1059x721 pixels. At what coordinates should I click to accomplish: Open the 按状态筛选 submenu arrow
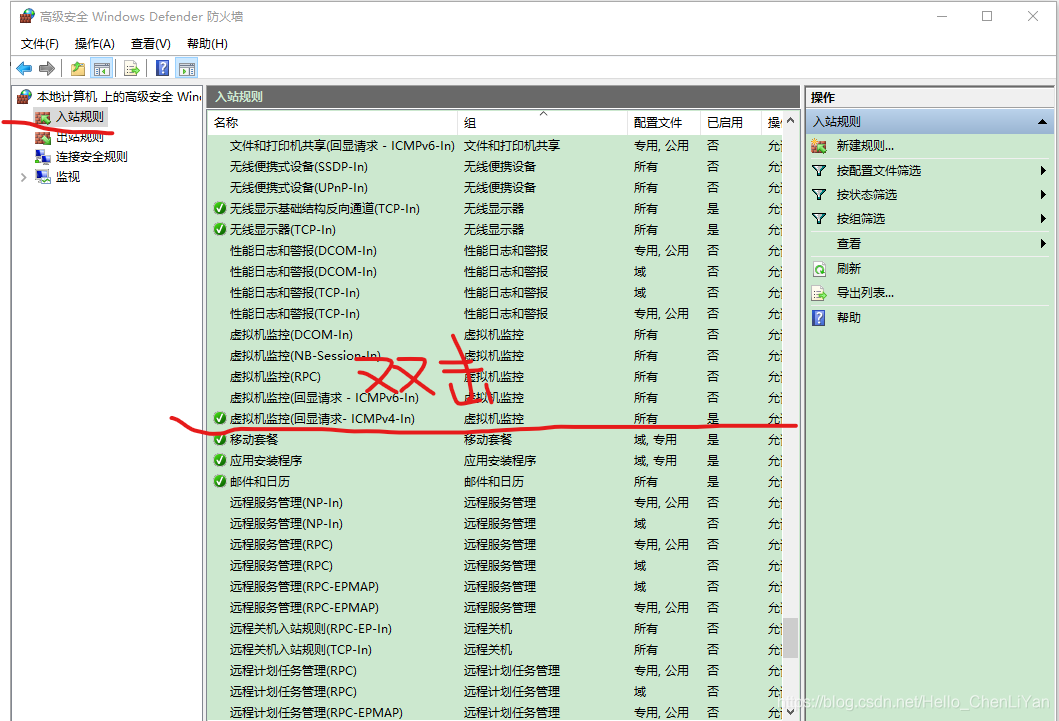pos(1043,195)
